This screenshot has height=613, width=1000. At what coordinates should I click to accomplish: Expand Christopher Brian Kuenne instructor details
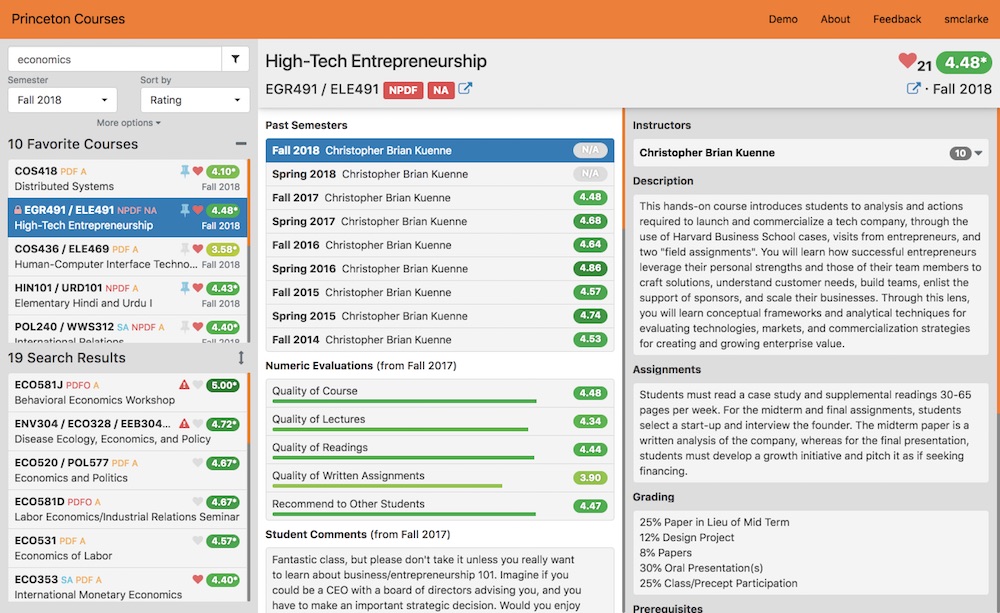[x=978, y=154]
